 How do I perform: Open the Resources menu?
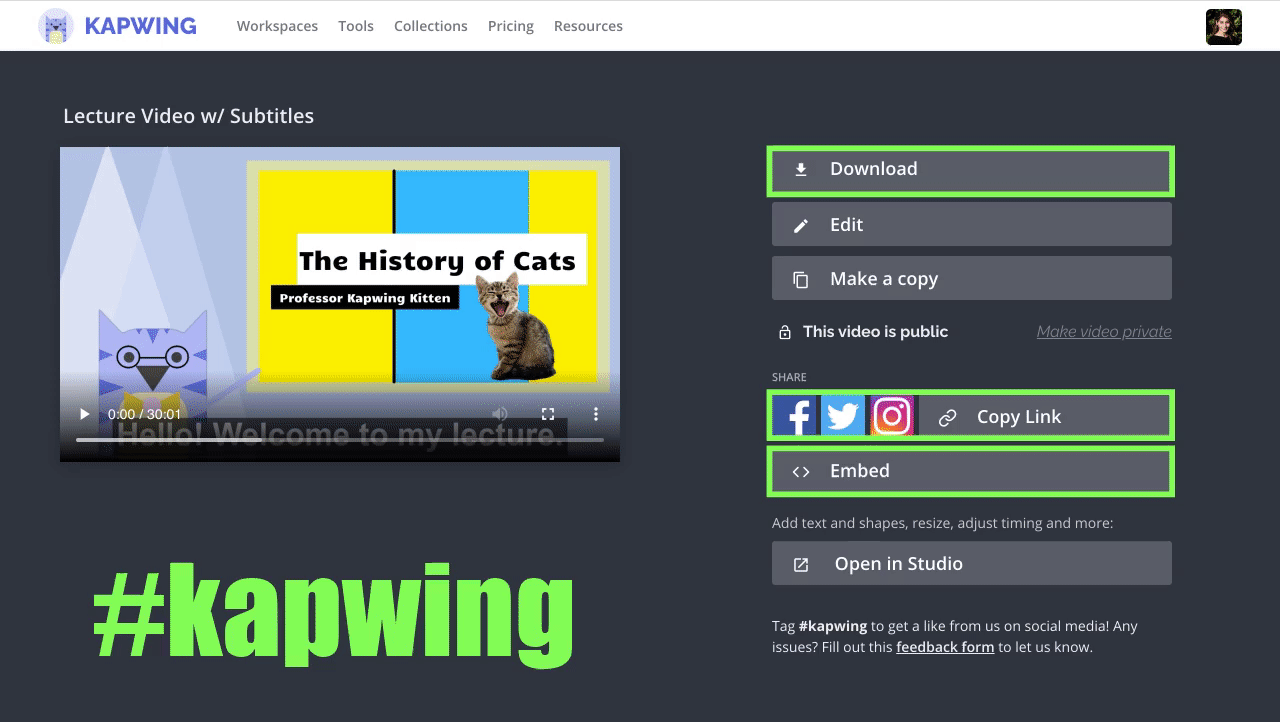(x=588, y=26)
